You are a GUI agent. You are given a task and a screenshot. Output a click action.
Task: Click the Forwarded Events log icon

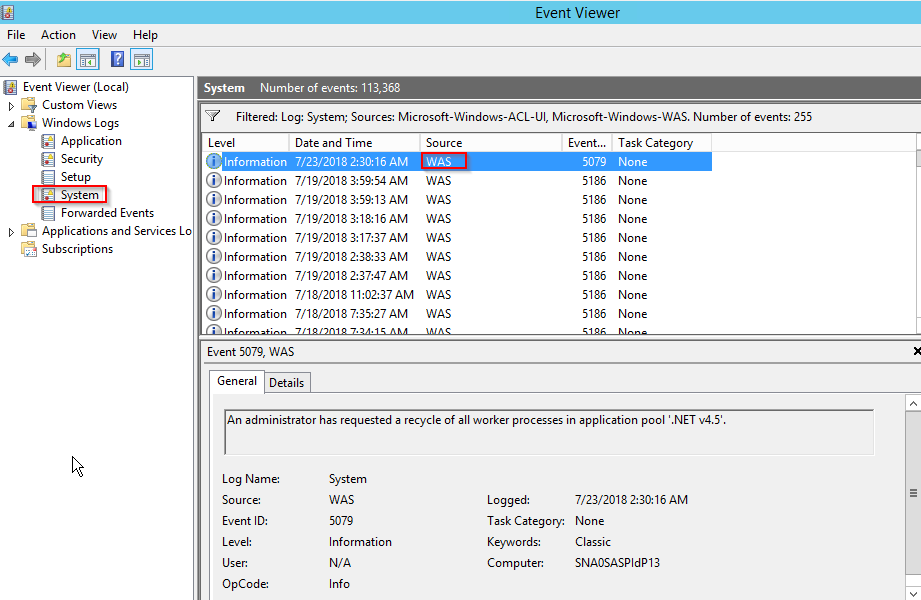tap(48, 213)
